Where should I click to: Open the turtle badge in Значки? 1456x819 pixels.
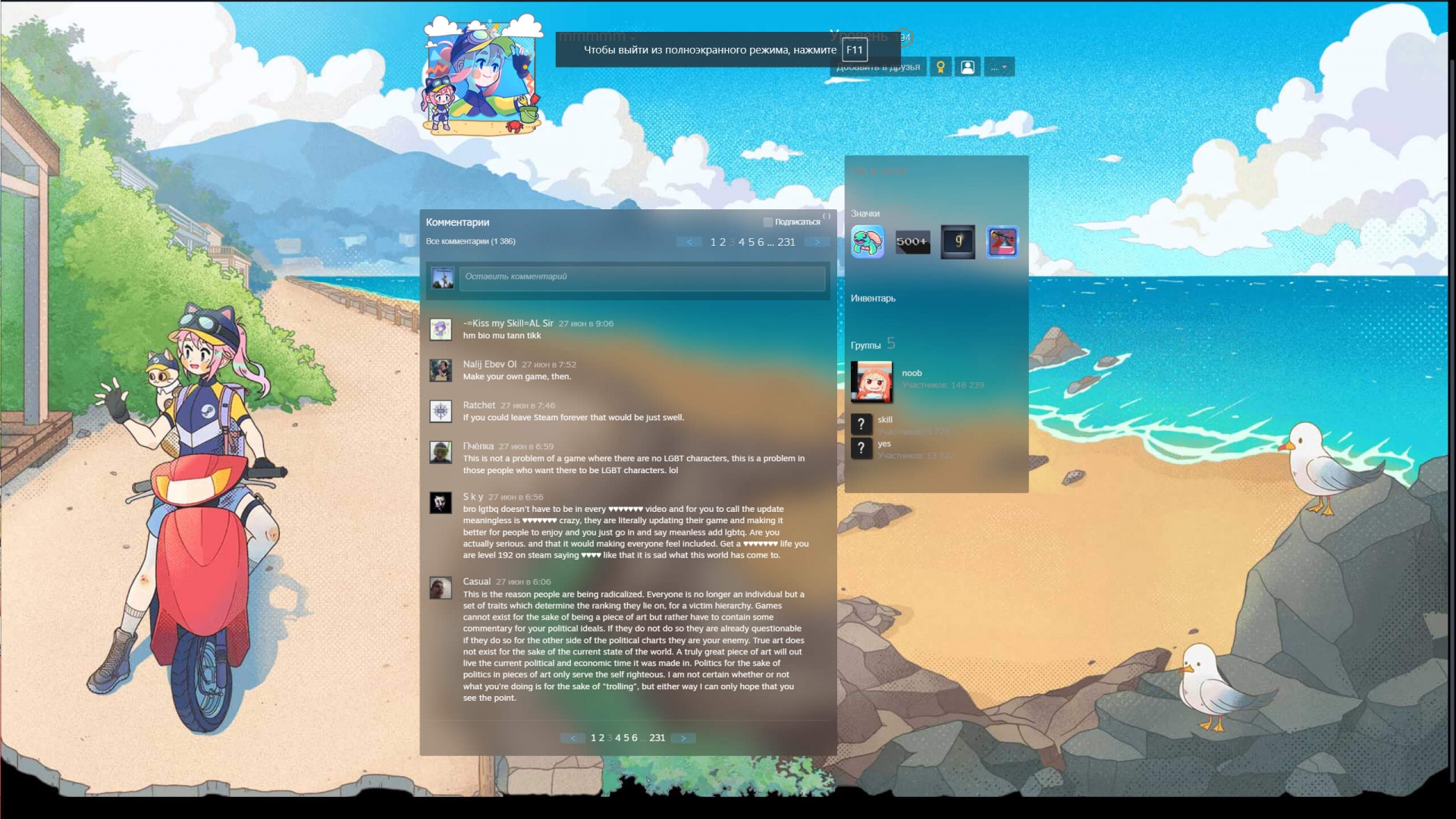868,242
